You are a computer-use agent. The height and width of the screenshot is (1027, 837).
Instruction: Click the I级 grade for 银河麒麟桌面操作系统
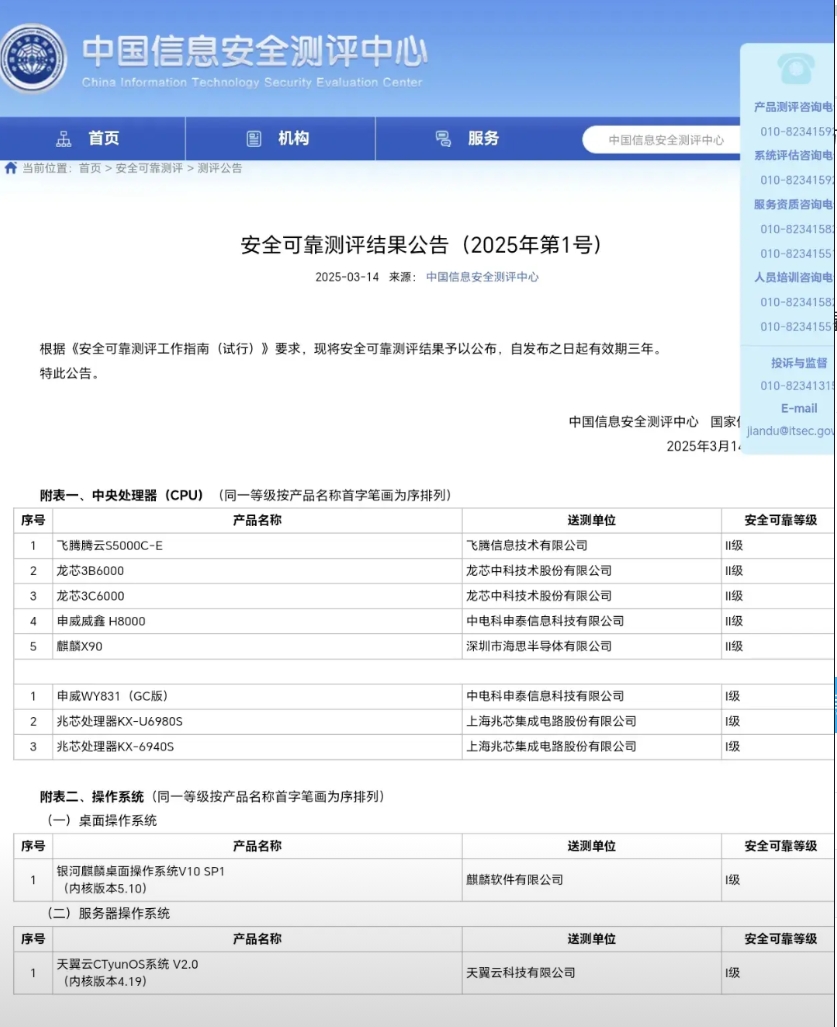pos(732,880)
